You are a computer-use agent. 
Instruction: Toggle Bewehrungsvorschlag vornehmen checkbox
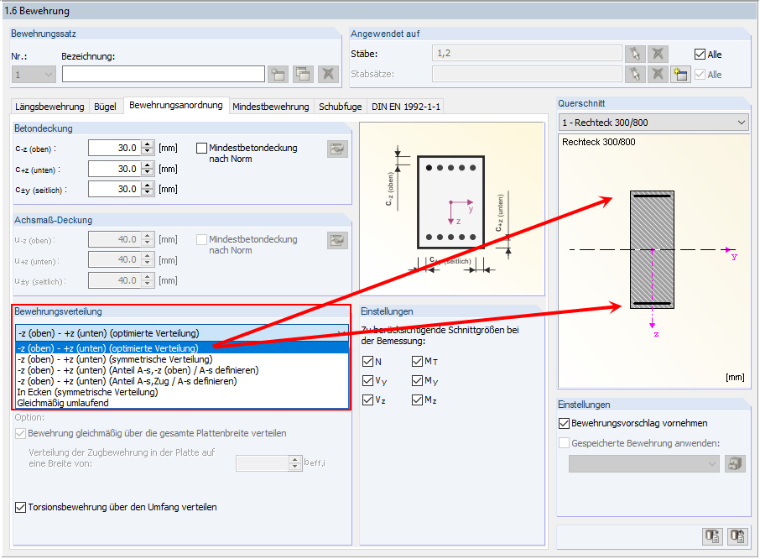click(564, 423)
